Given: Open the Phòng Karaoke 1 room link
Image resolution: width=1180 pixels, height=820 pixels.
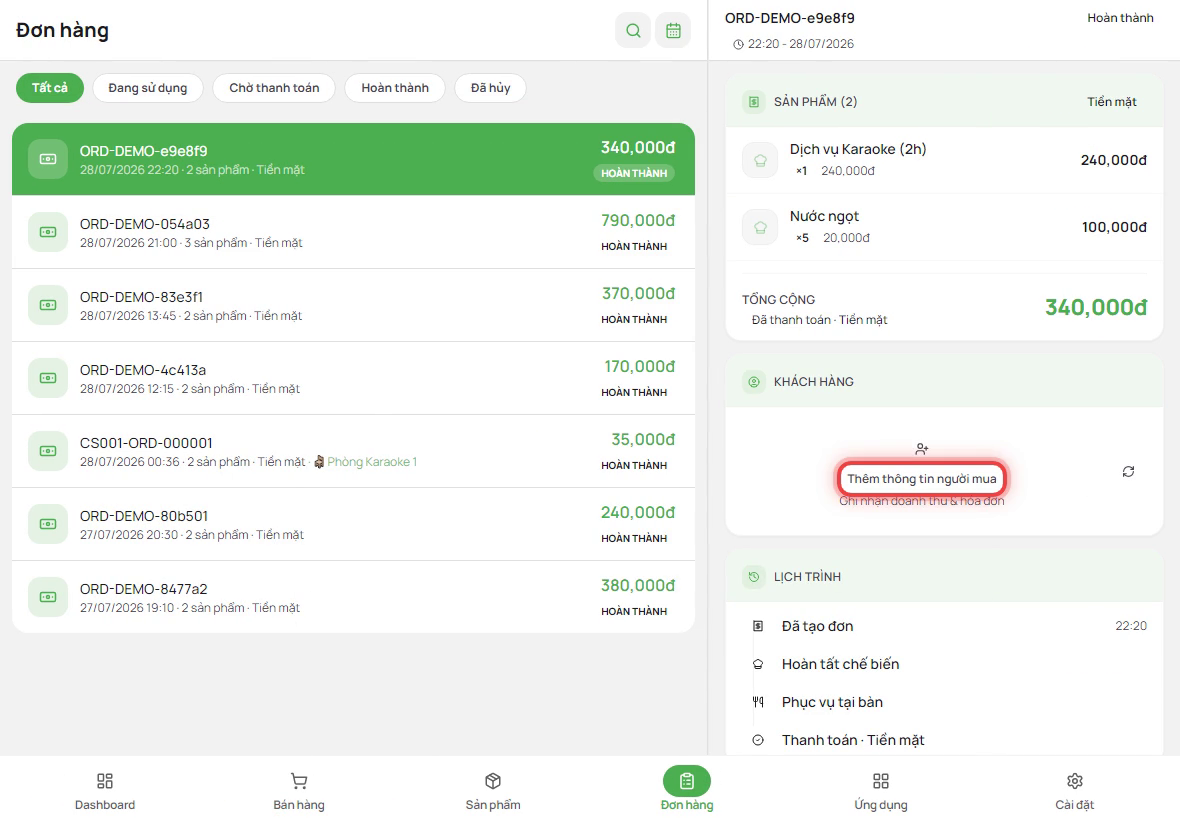Looking at the screenshot, I should point(366,462).
